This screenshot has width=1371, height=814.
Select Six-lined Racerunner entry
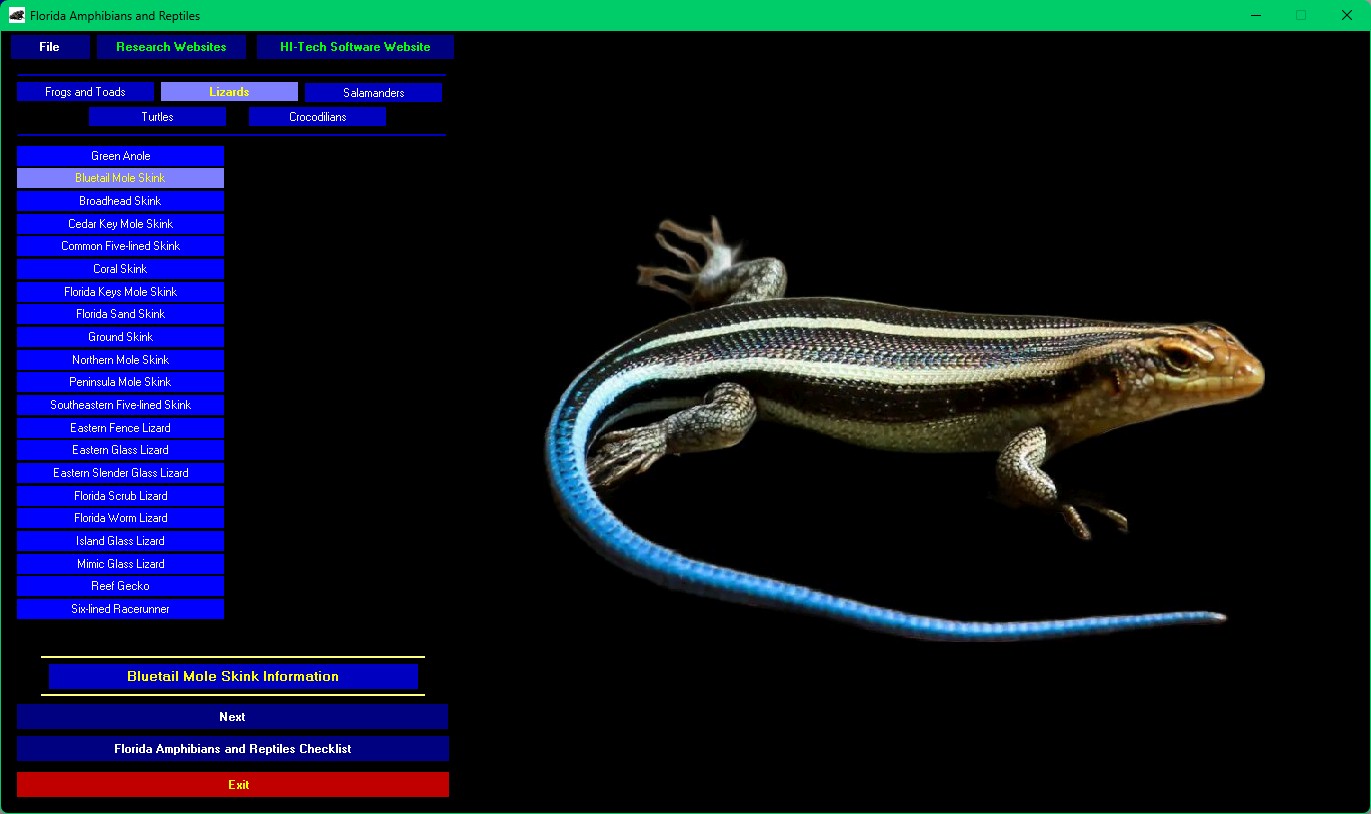point(120,609)
